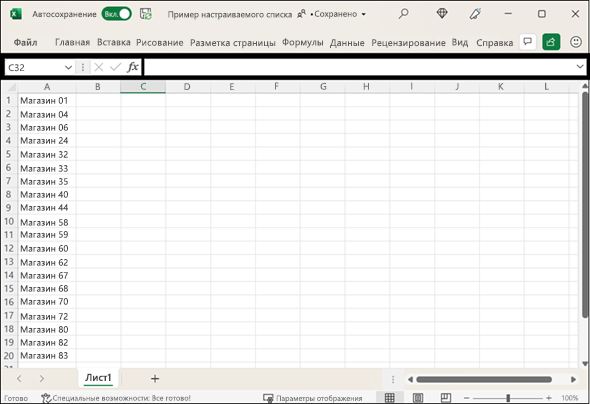Click cell Магазин 35
Viewport: 590px width, 404px height.
click(x=47, y=182)
